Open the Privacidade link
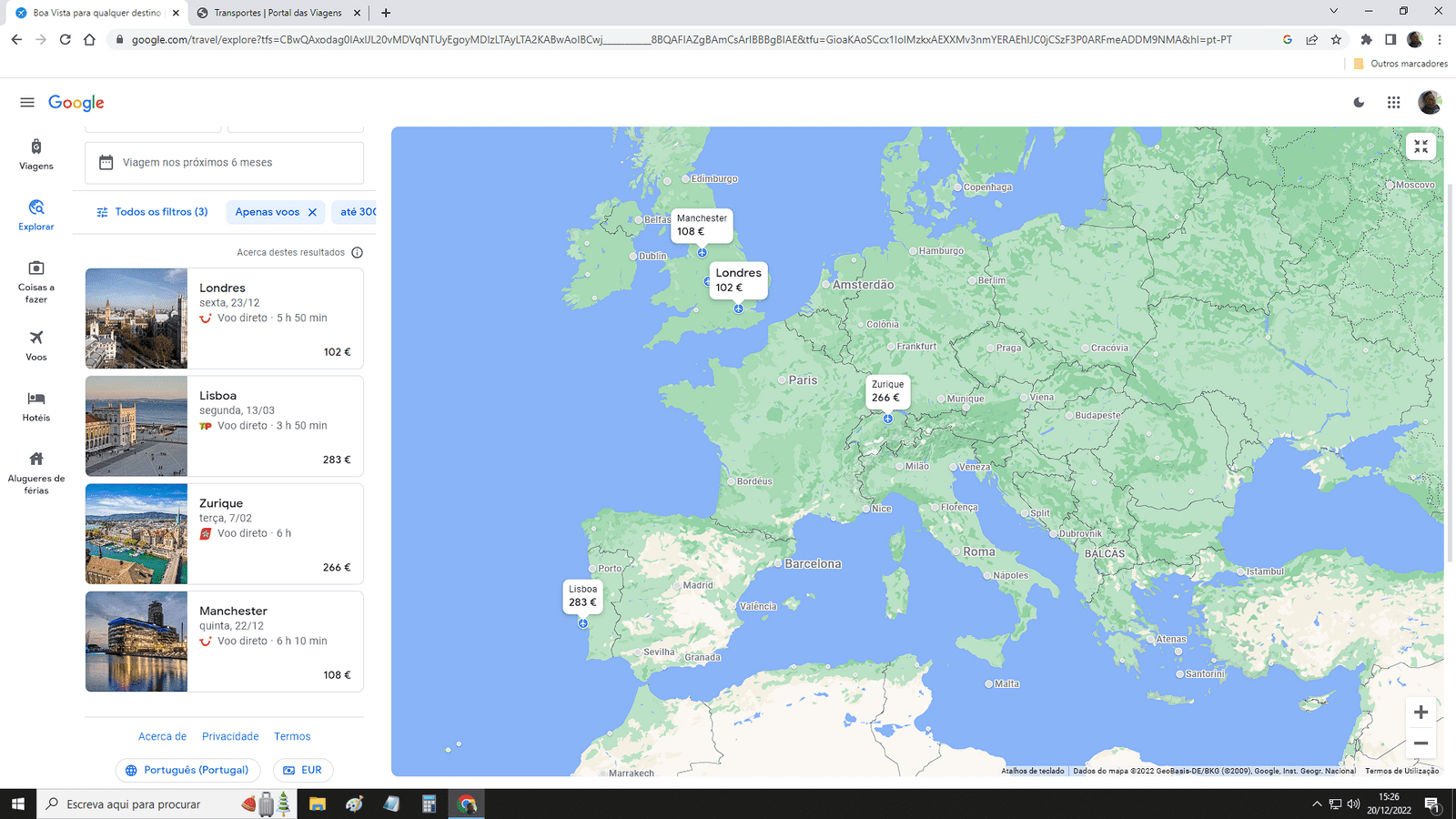The height and width of the screenshot is (819, 1456). tap(230, 737)
